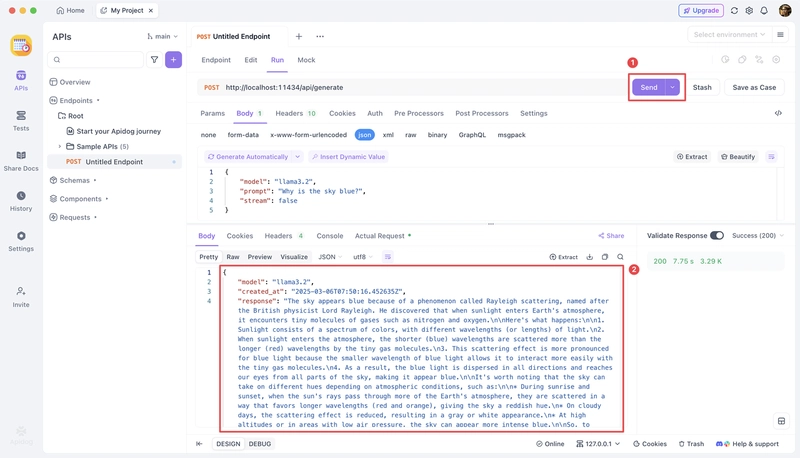The image size is (800, 458).
Task: Open a new tab with plus icon
Action: (299, 36)
